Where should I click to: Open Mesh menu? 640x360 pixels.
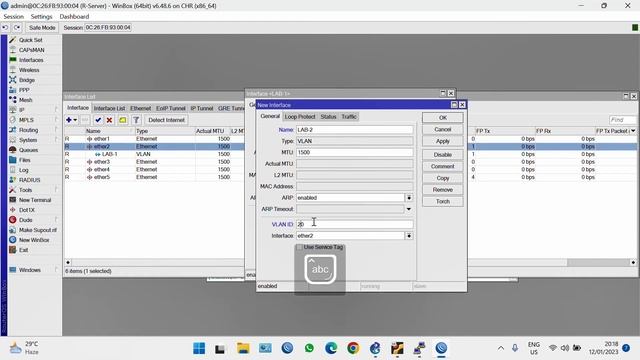coord(25,100)
